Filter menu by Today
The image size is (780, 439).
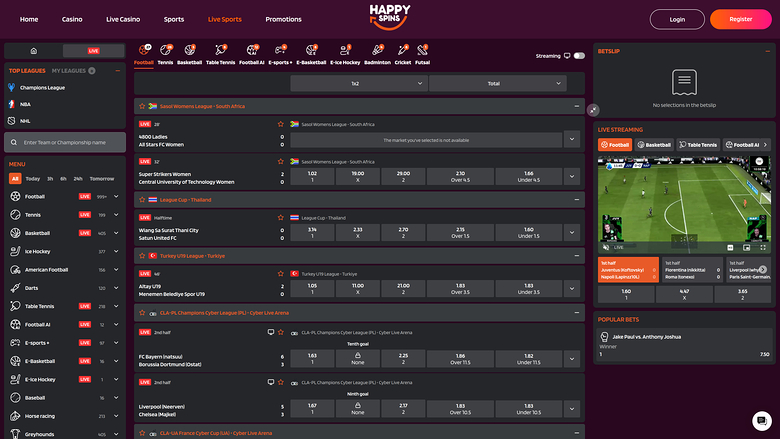point(33,178)
